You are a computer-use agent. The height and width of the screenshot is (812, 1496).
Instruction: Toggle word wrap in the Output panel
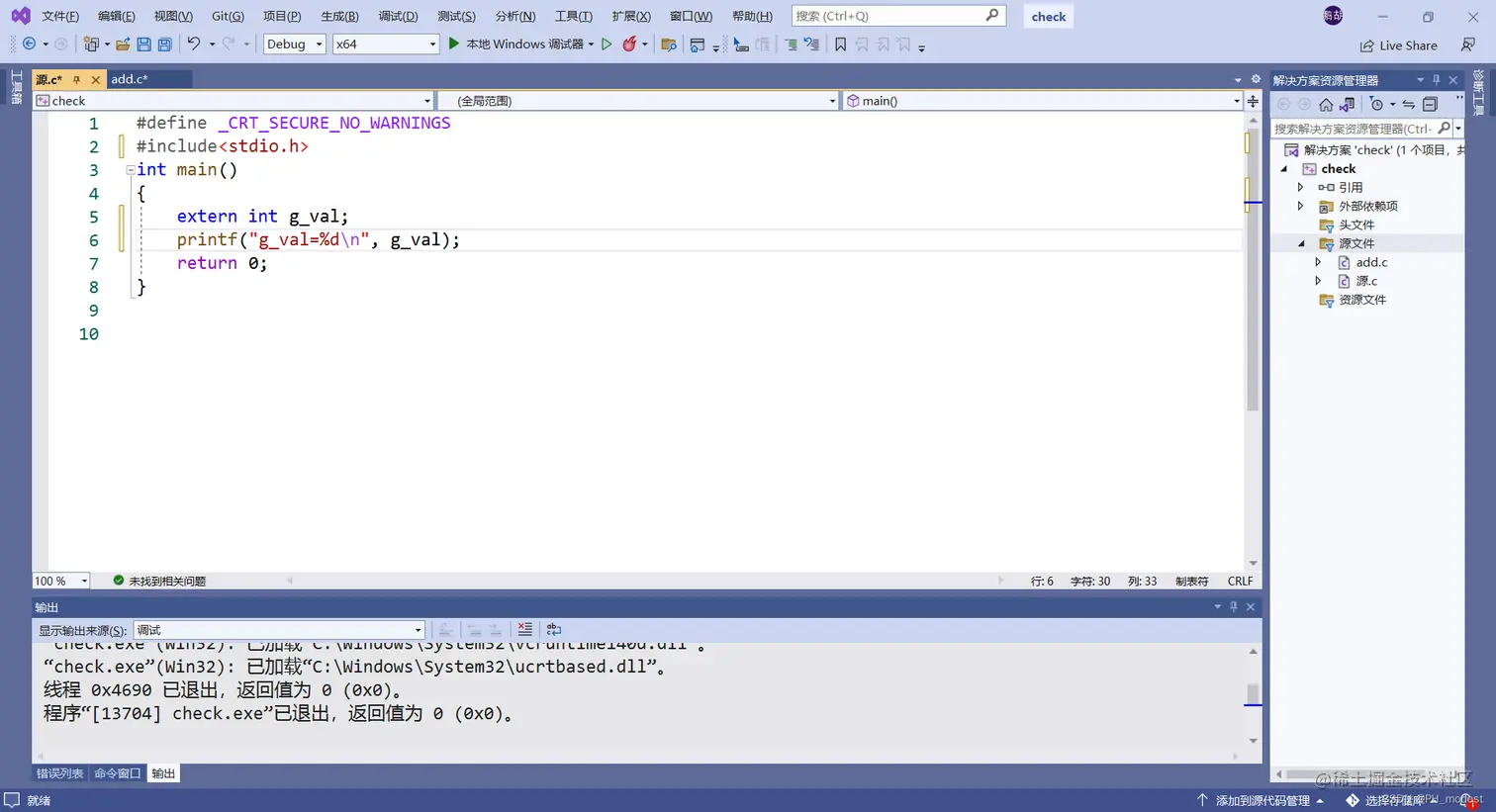554,630
